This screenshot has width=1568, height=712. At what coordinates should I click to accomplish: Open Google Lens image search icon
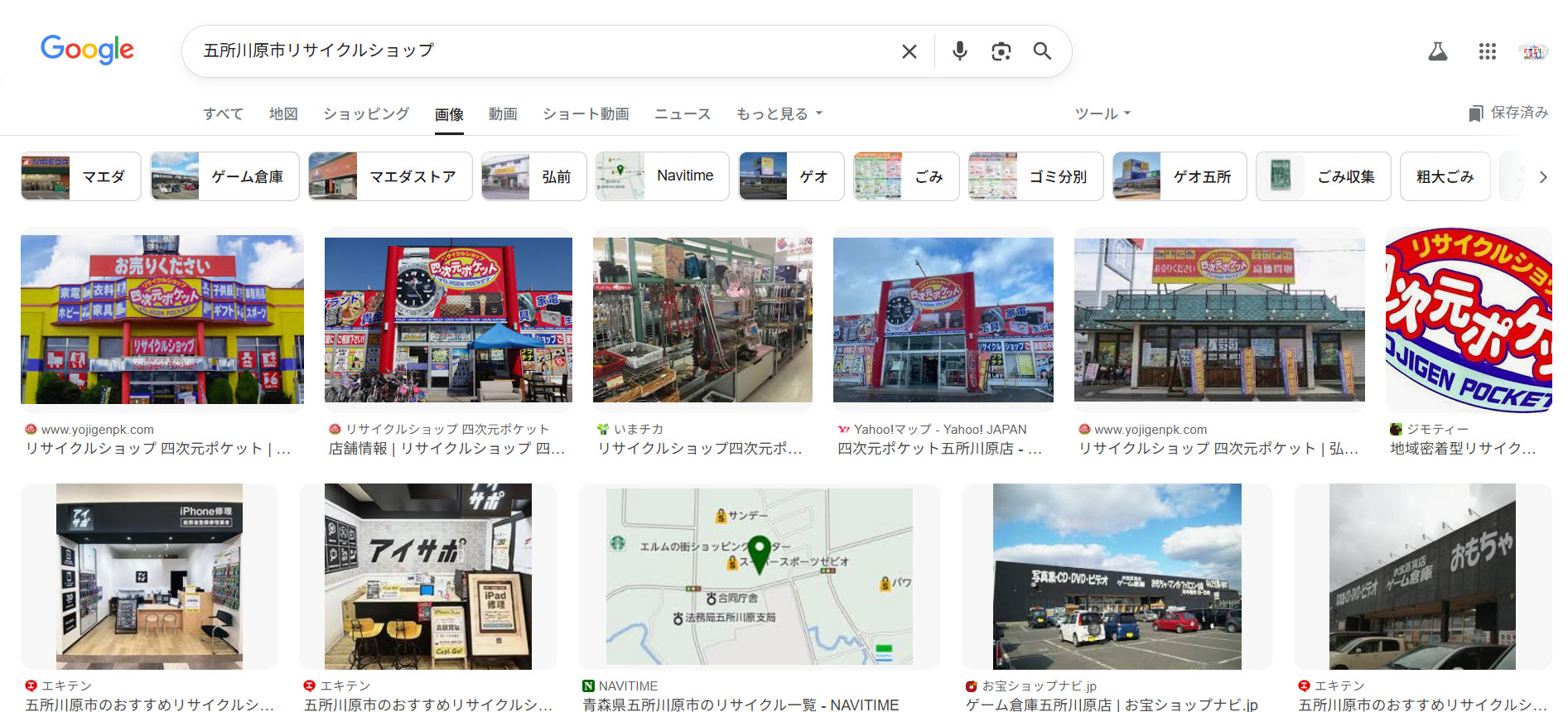(1001, 51)
